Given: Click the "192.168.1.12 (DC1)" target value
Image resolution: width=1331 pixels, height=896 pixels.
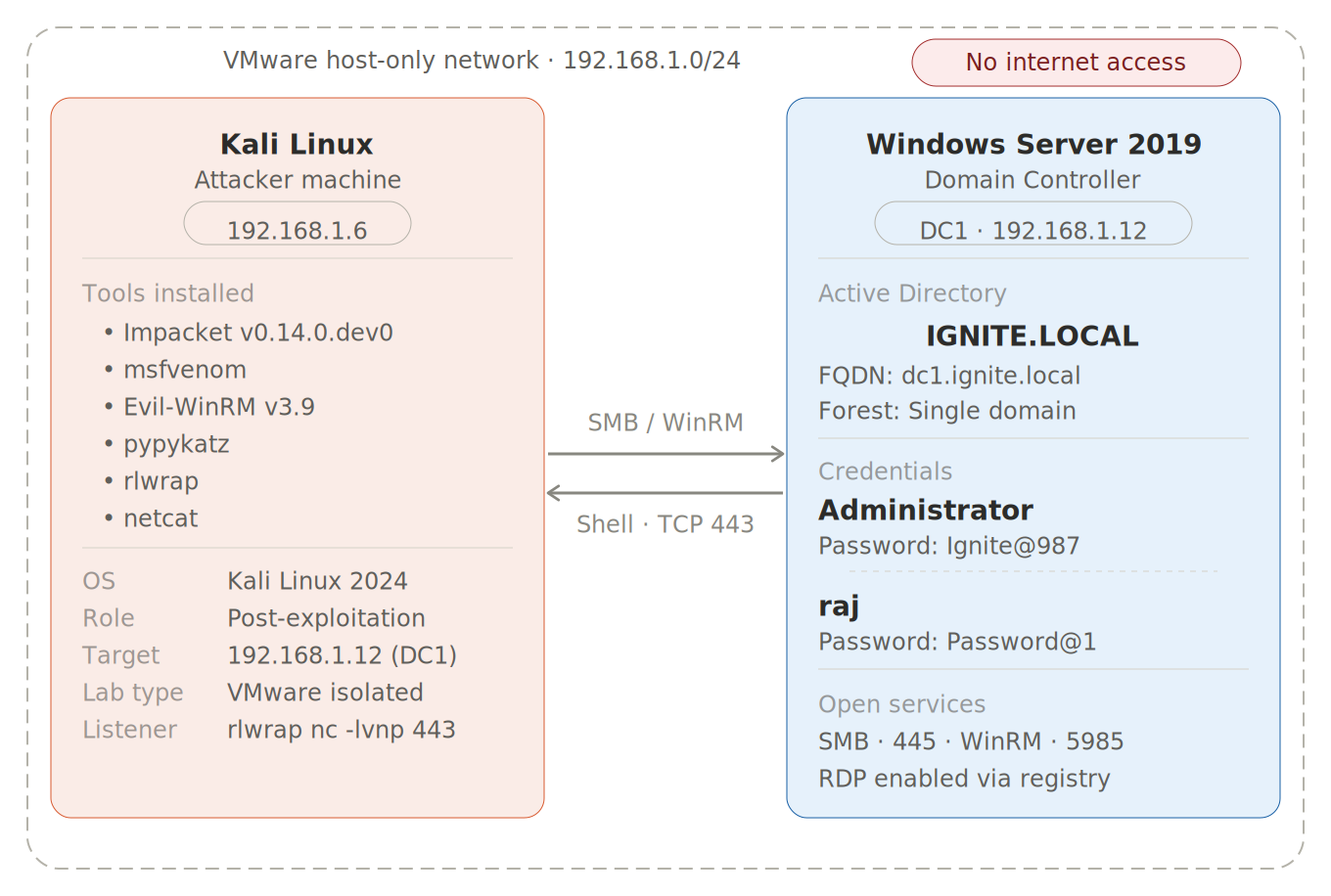Looking at the screenshot, I should (343, 655).
